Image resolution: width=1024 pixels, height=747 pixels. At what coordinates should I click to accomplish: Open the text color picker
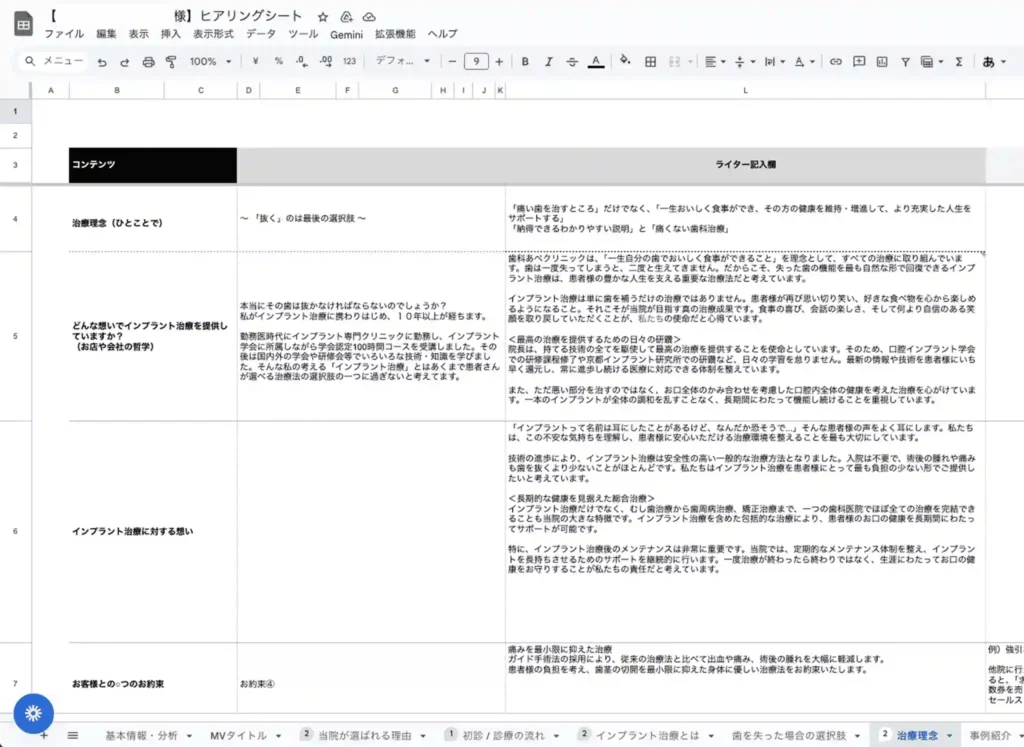point(596,61)
